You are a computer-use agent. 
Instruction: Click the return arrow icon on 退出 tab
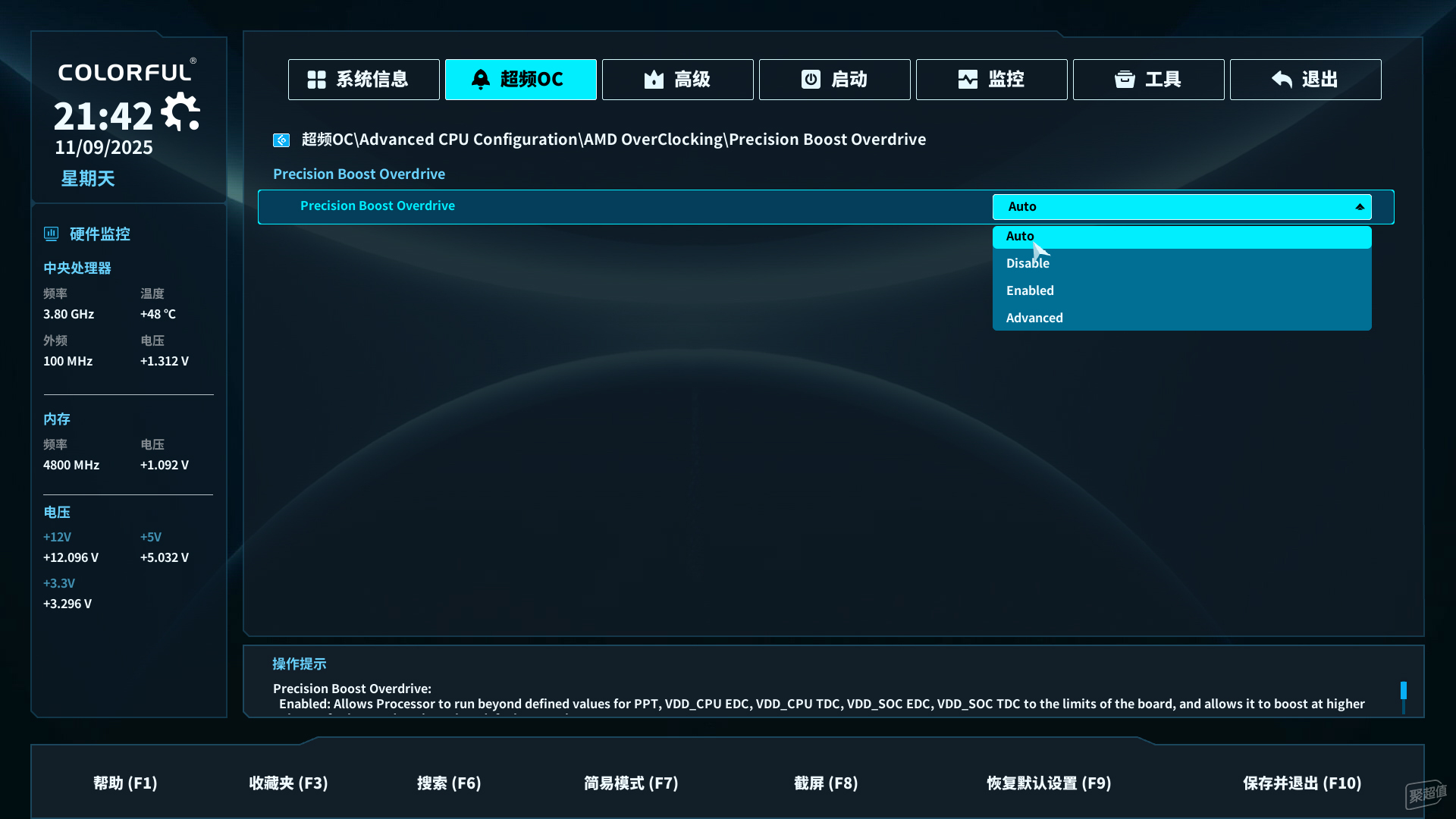[x=1282, y=80]
